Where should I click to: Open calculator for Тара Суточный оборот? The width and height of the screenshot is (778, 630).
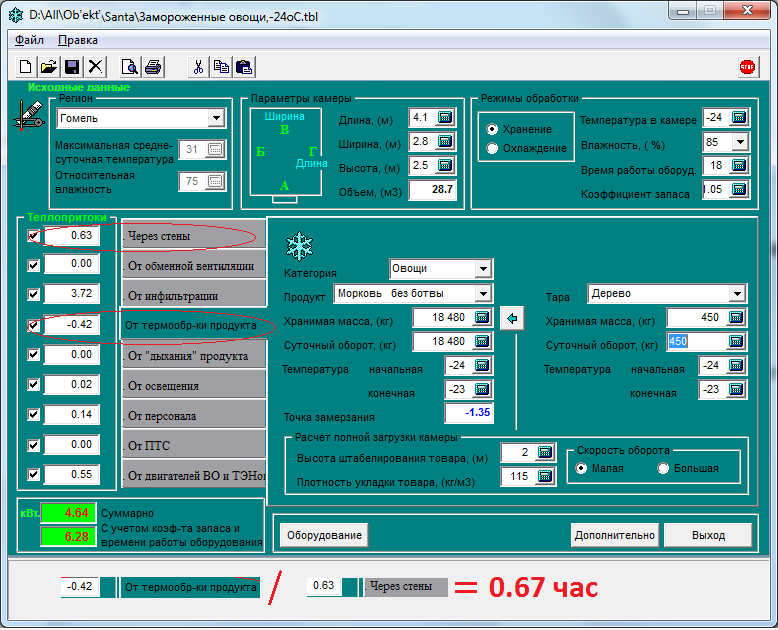[x=736, y=341]
